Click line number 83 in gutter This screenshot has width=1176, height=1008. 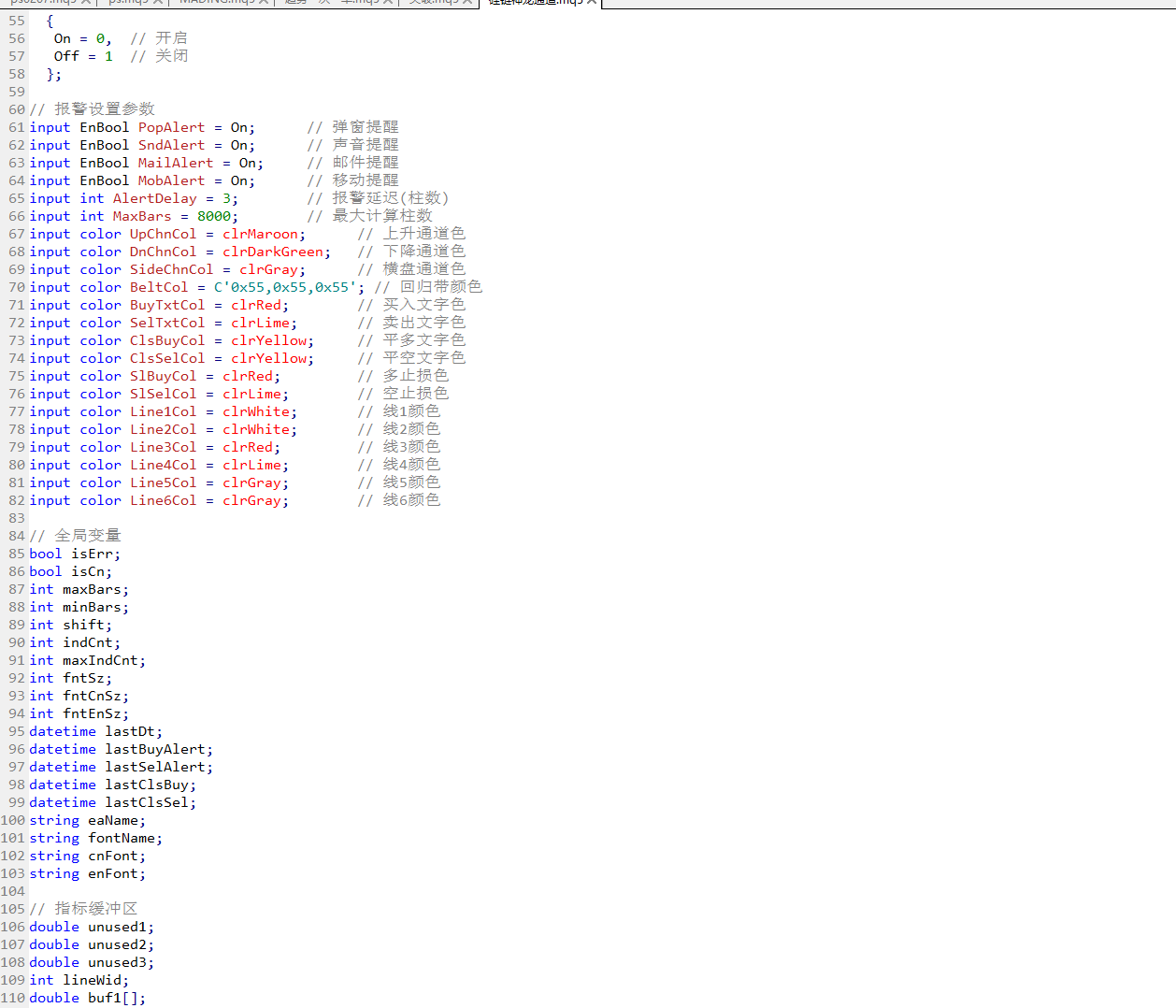tap(17, 518)
